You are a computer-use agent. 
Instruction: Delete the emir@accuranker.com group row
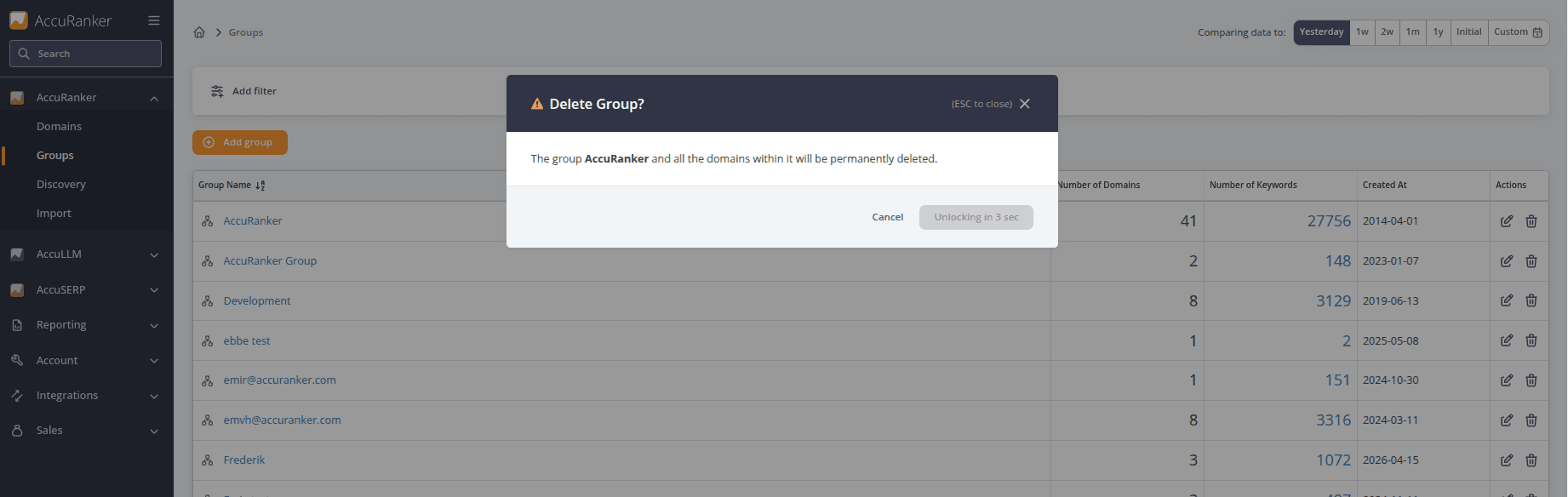tap(1531, 380)
